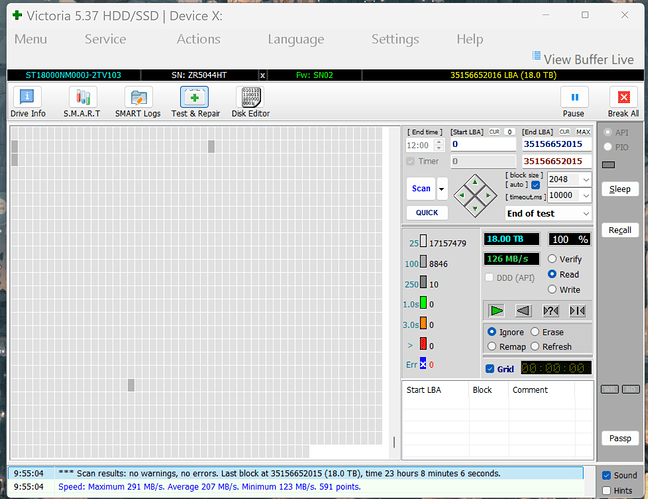Open the Settings menu
The height and width of the screenshot is (499, 648).
(x=395, y=39)
